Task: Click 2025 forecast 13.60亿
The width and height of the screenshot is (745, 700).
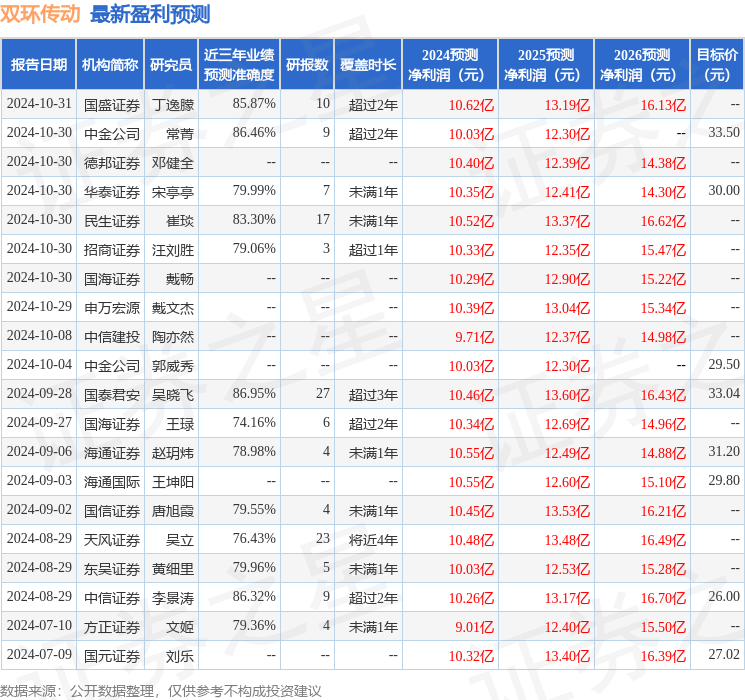Action: click(x=567, y=395)
